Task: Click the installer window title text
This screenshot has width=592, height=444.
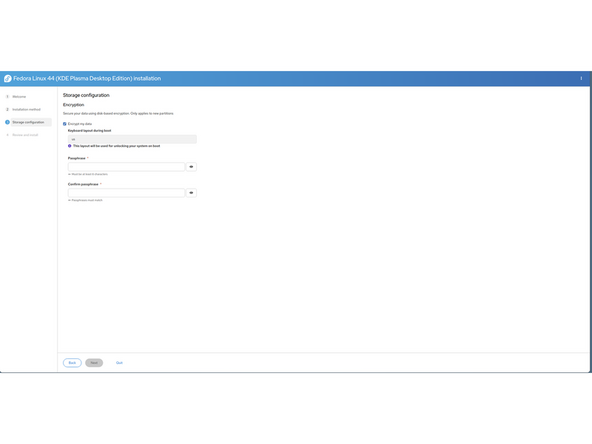Action: coord(87,79)
